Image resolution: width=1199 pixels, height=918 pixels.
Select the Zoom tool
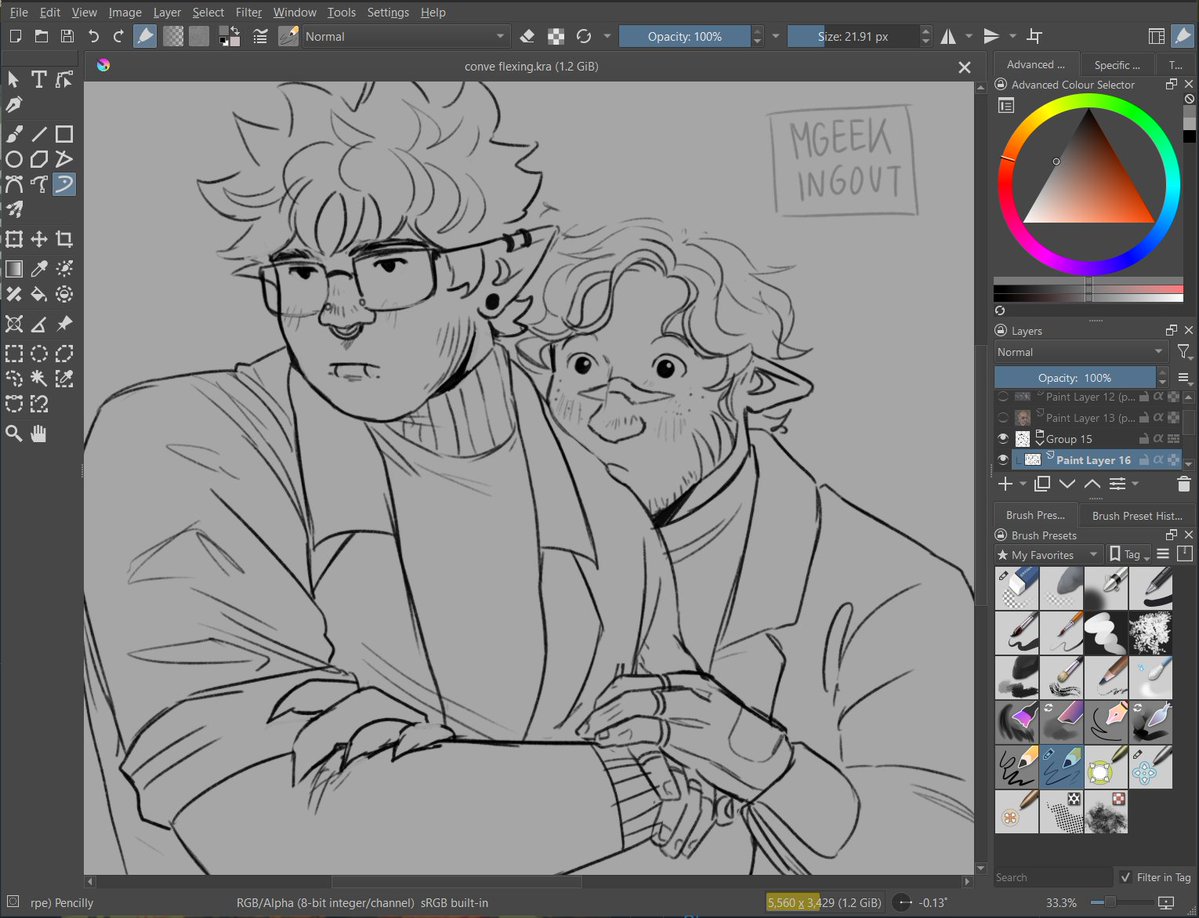(14, 433)
